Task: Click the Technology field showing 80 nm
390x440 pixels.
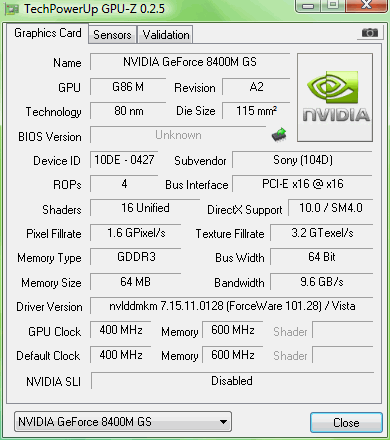Action: pyautogui.click(x=128, y=111)
